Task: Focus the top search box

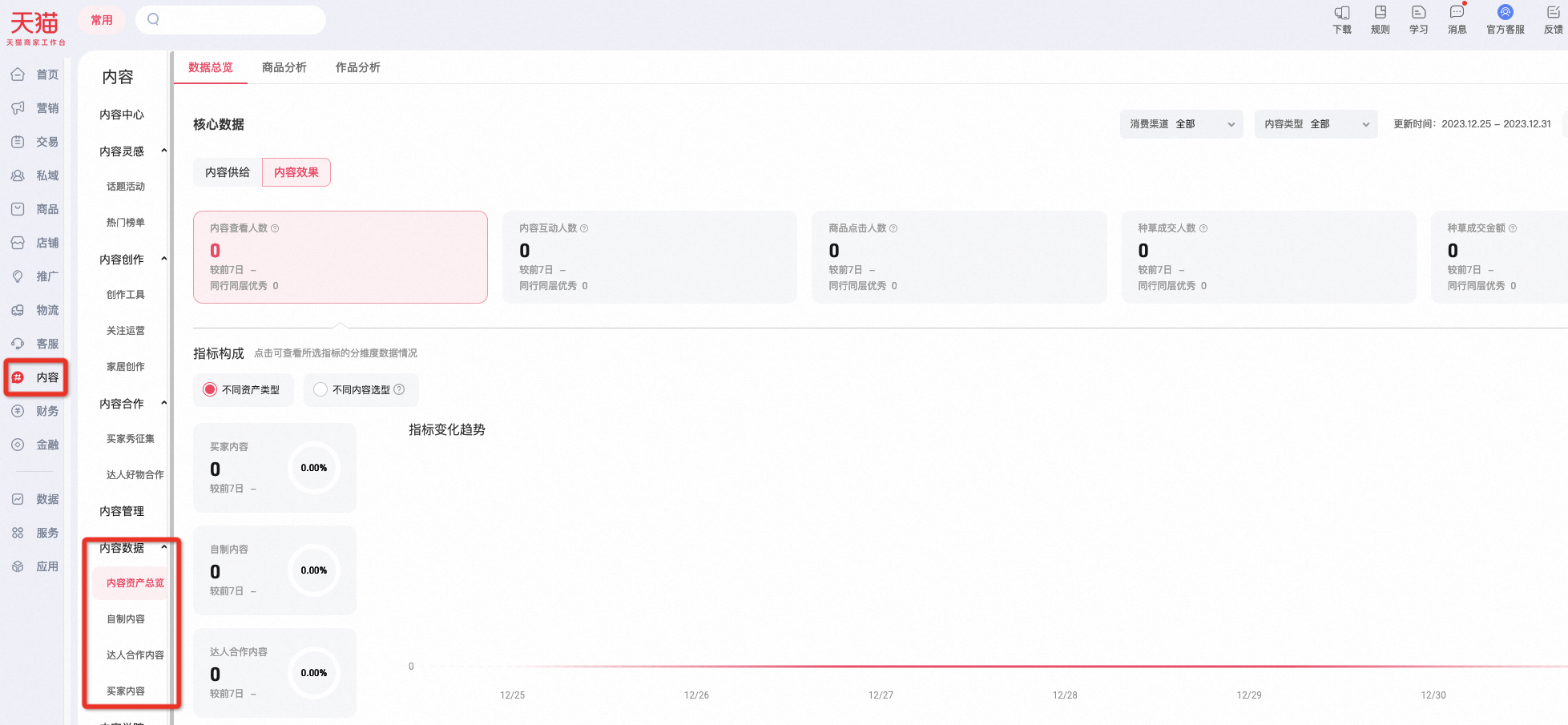Action: (231, 19)
